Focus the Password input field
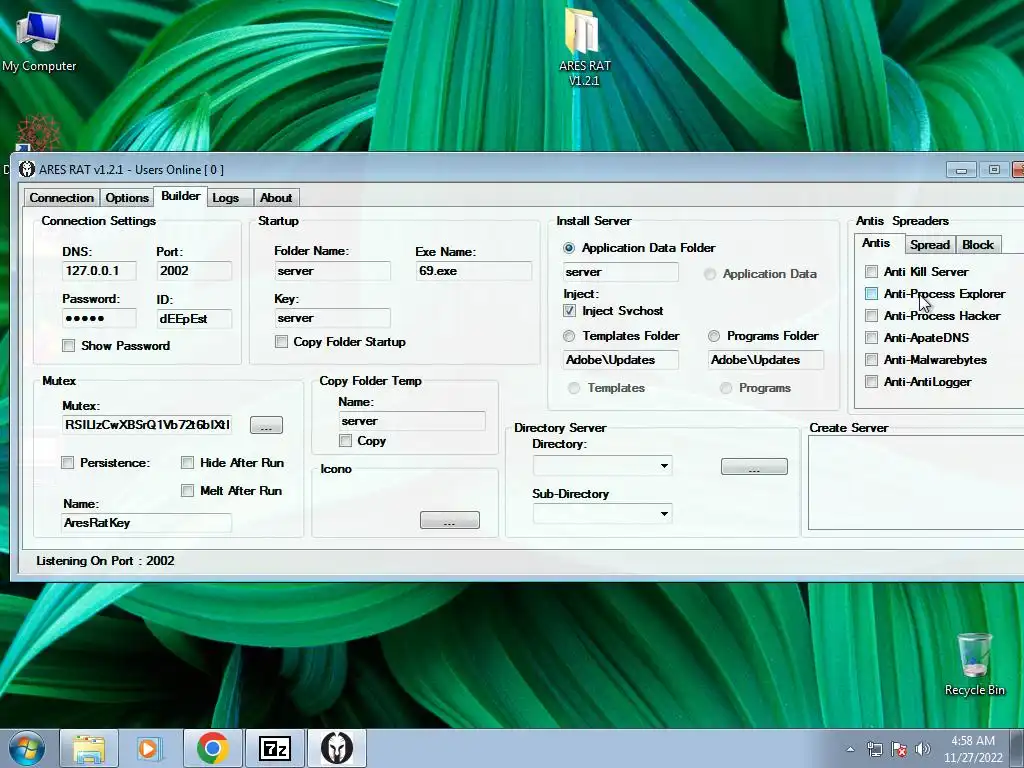The width and height of the screenshot is (1024, 768). [x=99, y=318]
